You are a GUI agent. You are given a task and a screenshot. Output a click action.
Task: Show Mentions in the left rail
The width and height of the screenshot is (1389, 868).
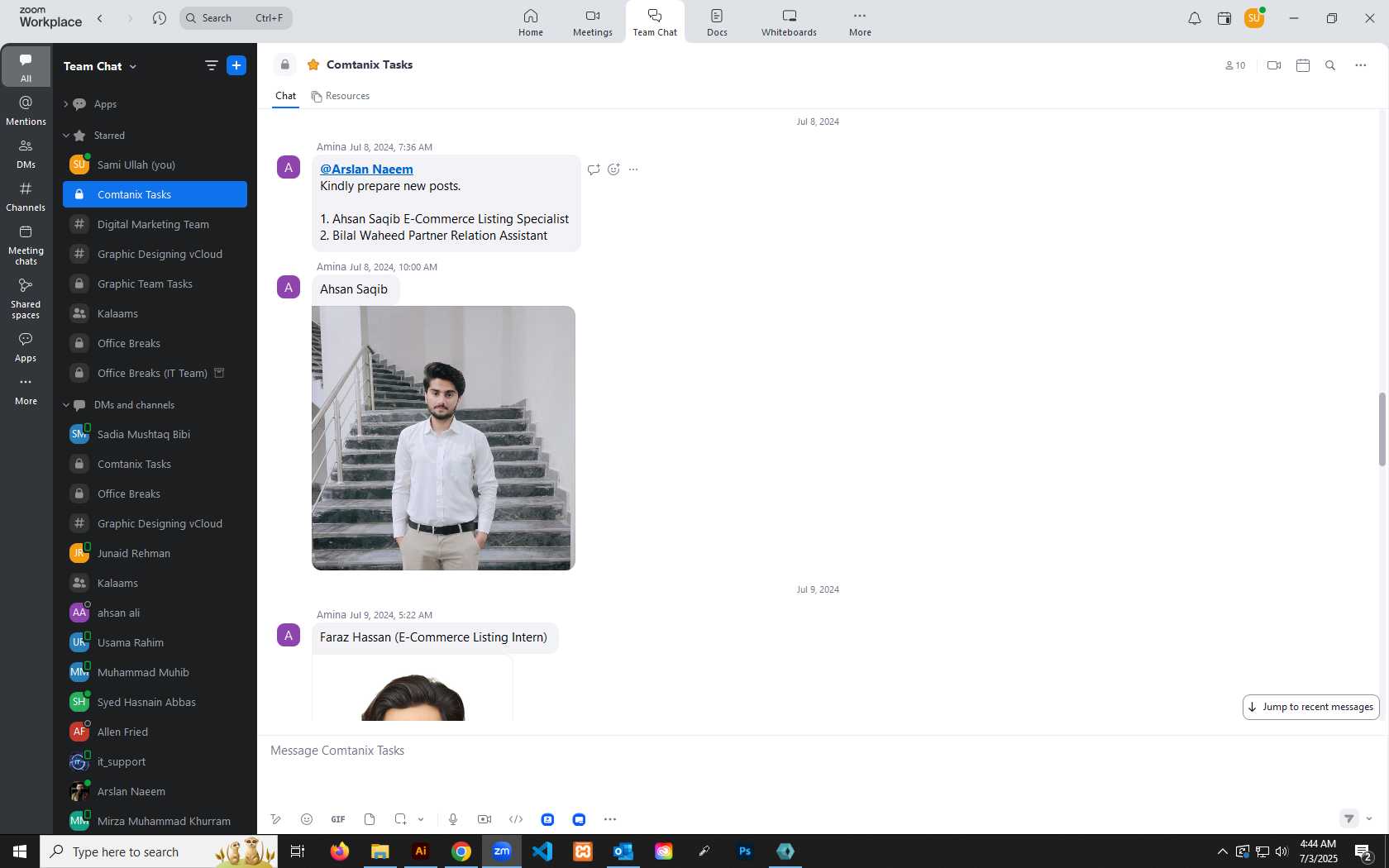26,111
